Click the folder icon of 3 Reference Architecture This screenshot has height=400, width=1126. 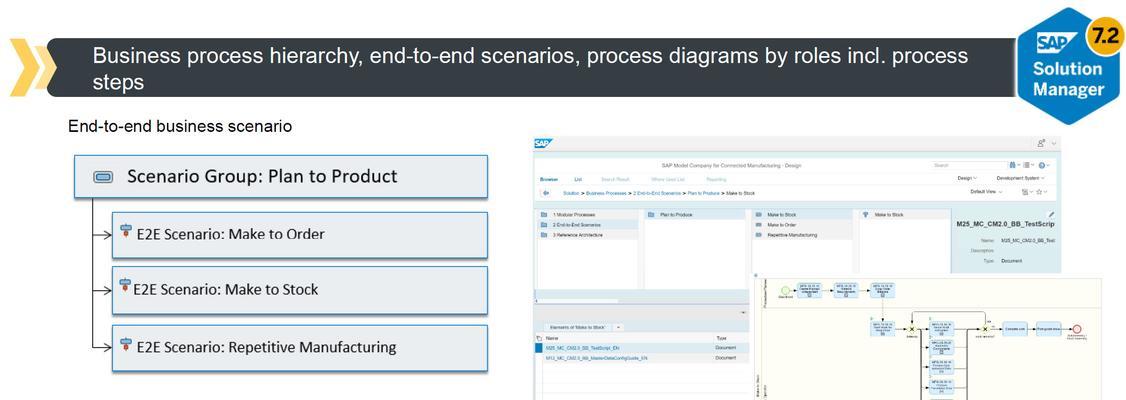[x=544, y=235]
